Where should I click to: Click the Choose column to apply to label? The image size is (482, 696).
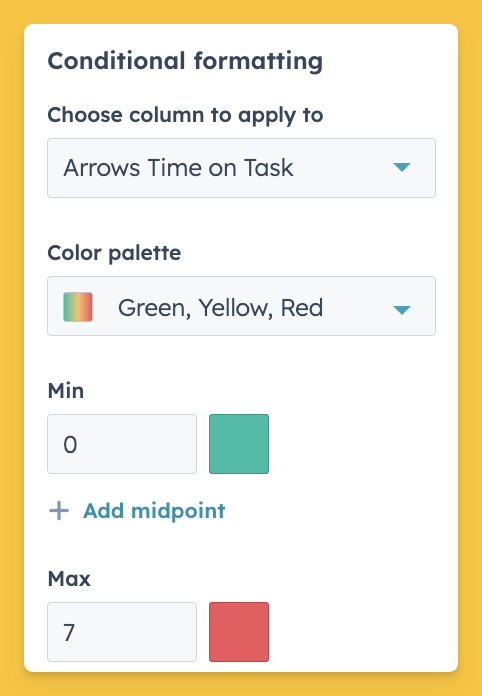click(185, 115)
